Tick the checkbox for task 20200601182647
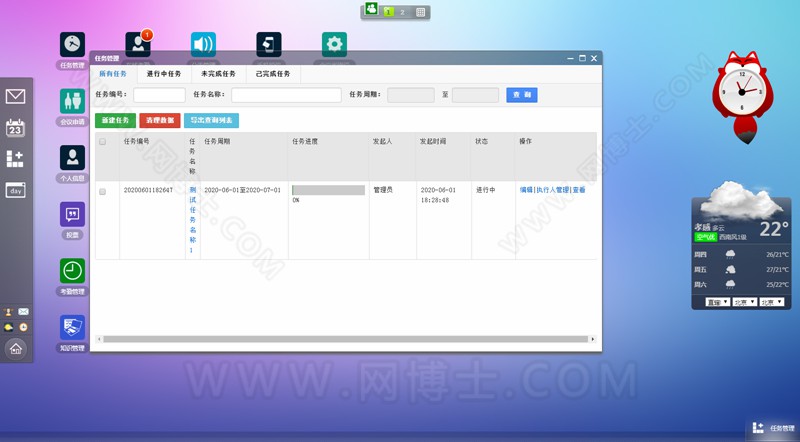This screenshot has width=800, height=442. pyautogui.click(x=103, y=192)
